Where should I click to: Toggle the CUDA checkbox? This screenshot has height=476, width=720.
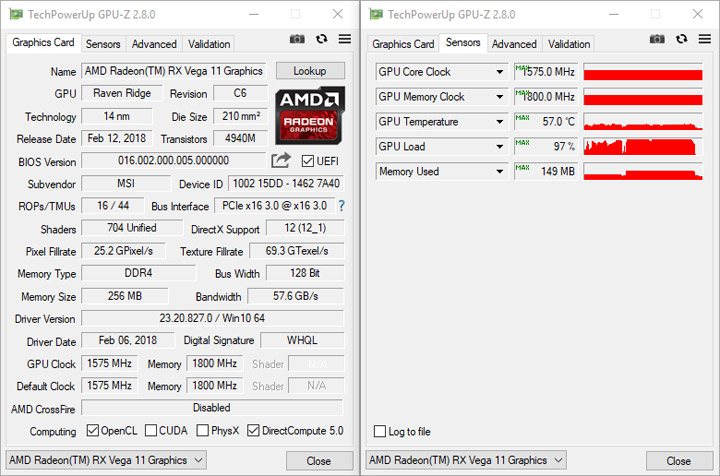151,431
